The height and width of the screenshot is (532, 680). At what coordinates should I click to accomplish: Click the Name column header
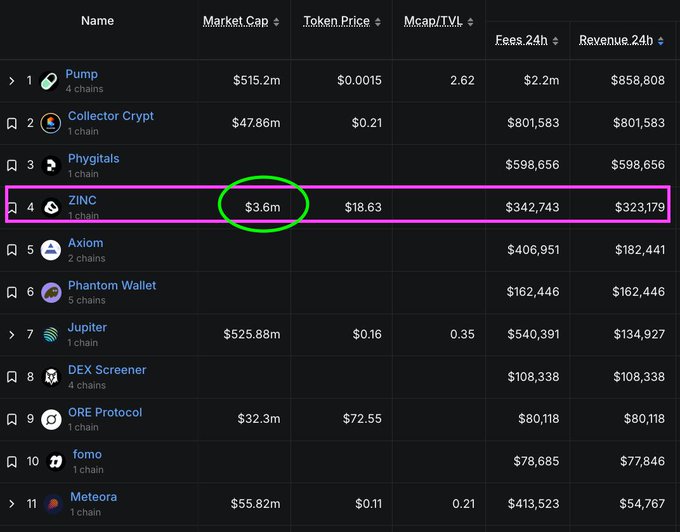98,21
